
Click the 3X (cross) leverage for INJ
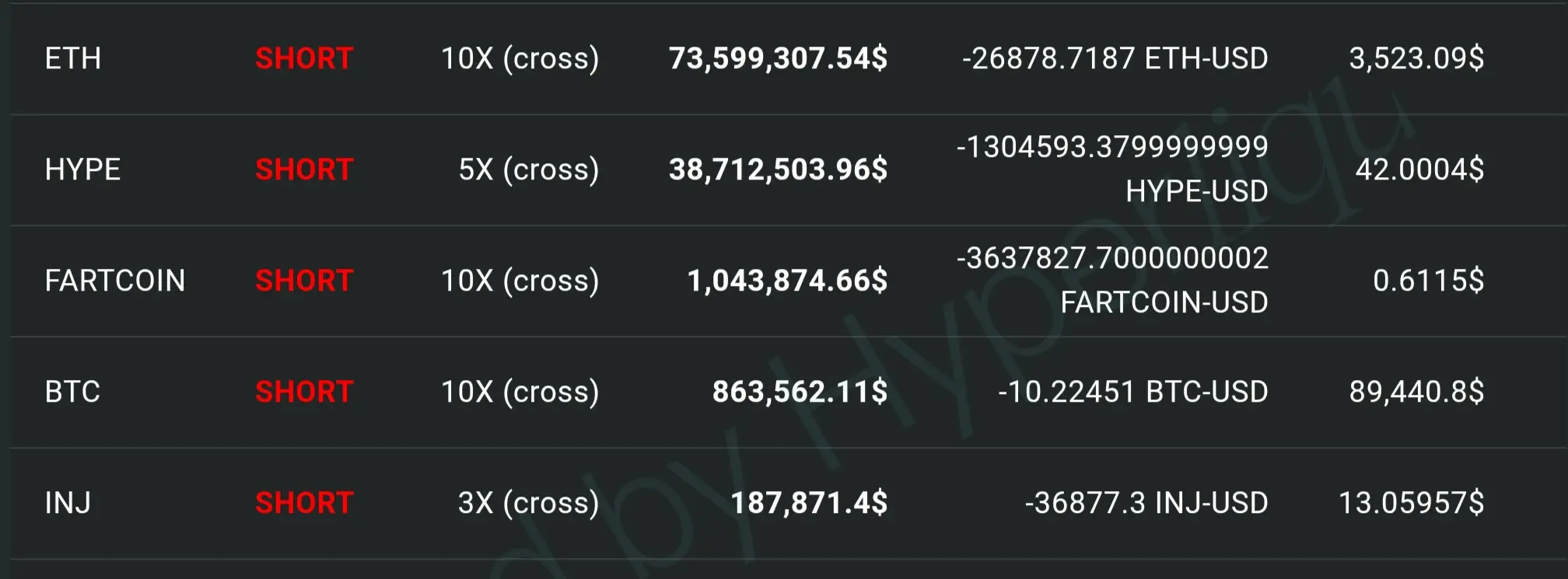(528, 503)
